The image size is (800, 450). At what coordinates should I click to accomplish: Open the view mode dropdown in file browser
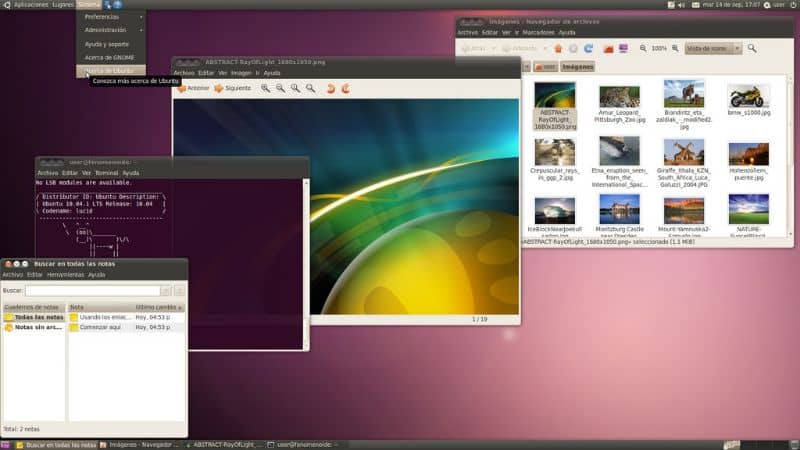coord(713,48)
